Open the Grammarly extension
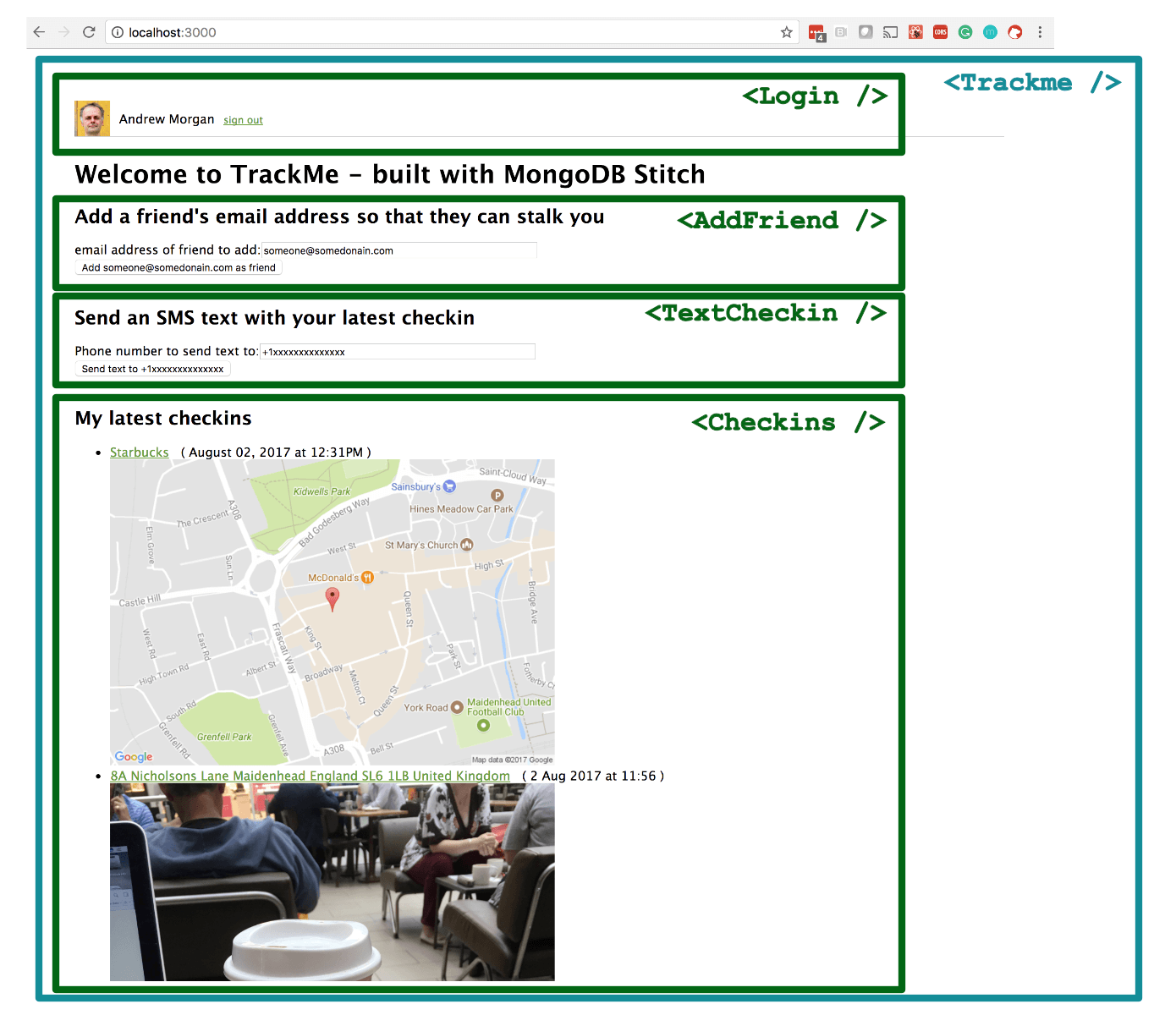Viewport: 1176px width, 1015px height. (965, 31)
